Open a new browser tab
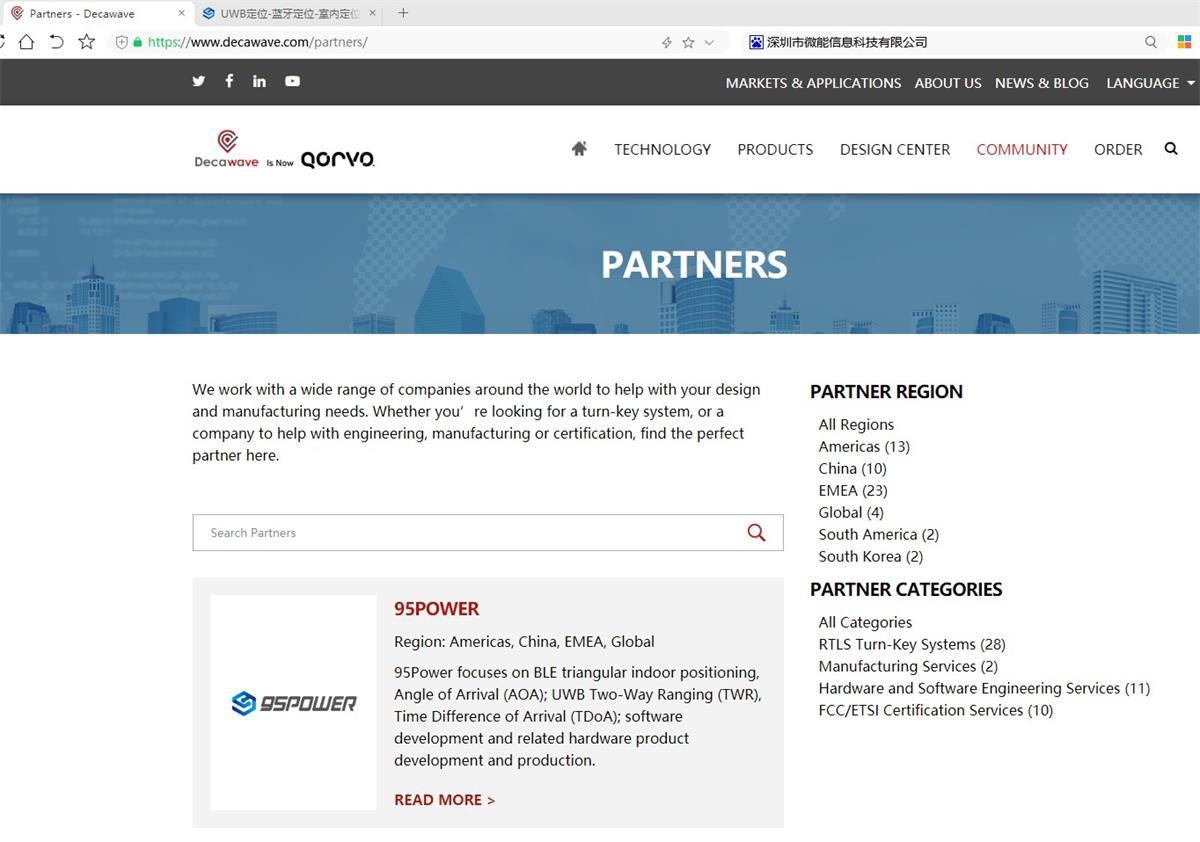Image resolution: width=1200 pixels, height=842 pixels. (x=403, y=13)
